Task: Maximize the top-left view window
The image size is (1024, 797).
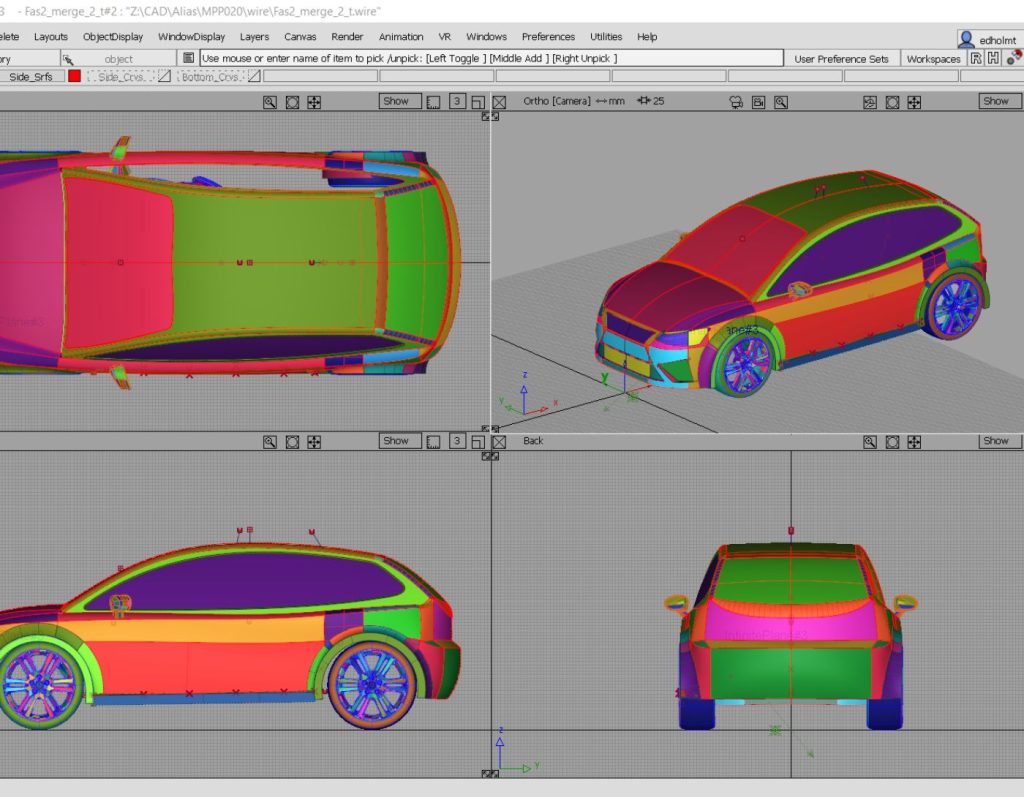Action: (478, 102)
